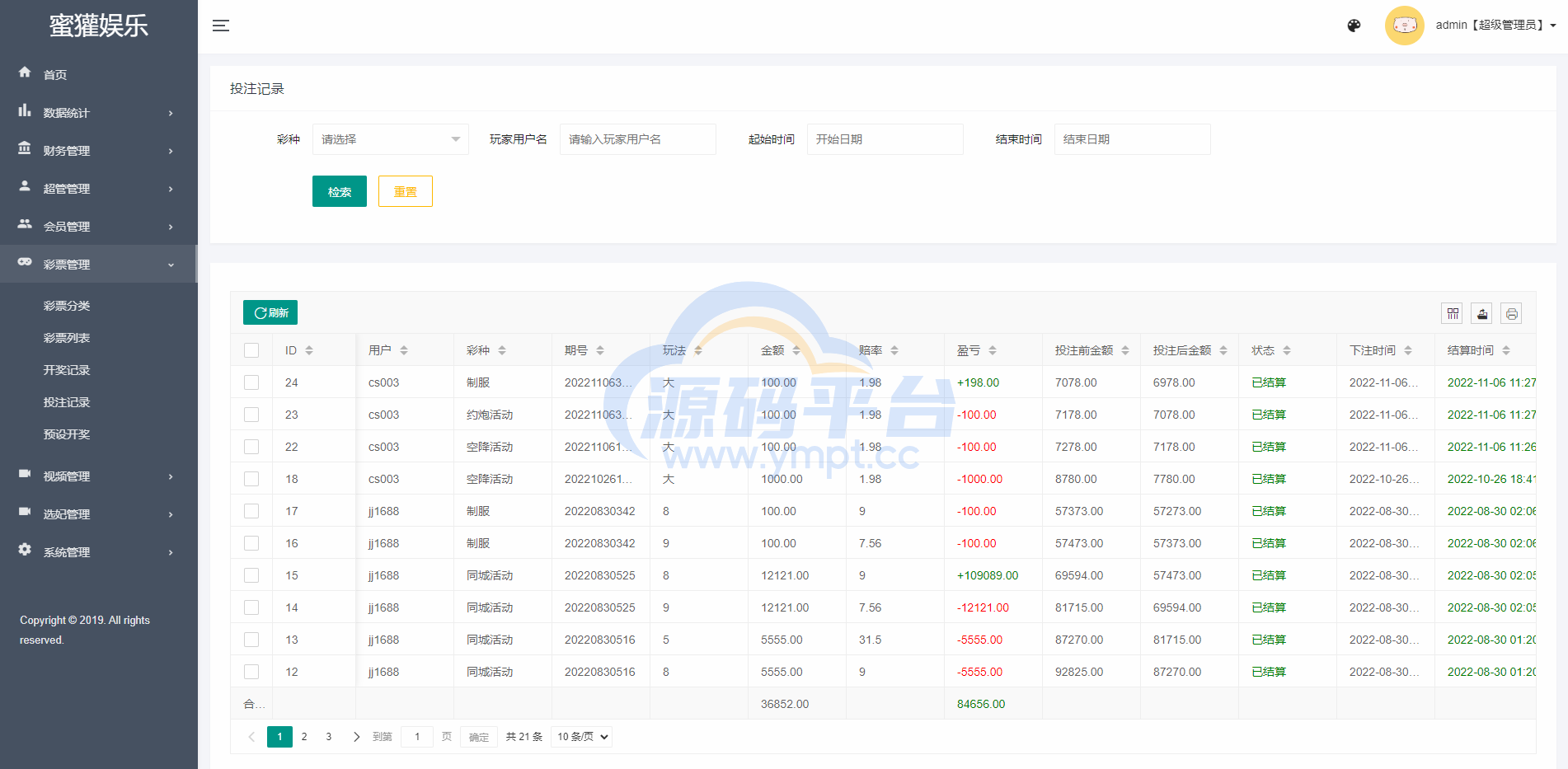Click the gear icon for 系统管理

(x=25, y=550)
